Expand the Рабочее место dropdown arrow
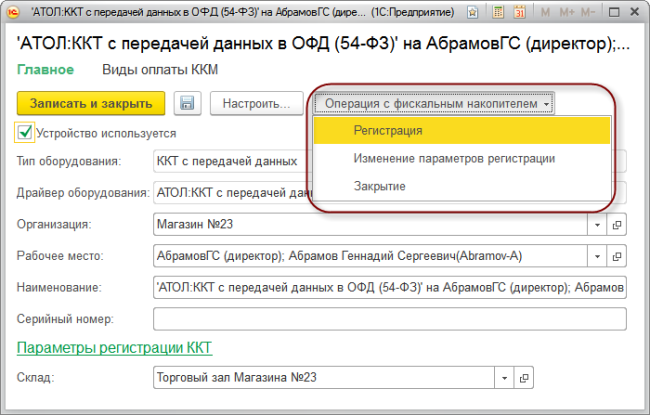Screen dimensions: 650x415 597,256
